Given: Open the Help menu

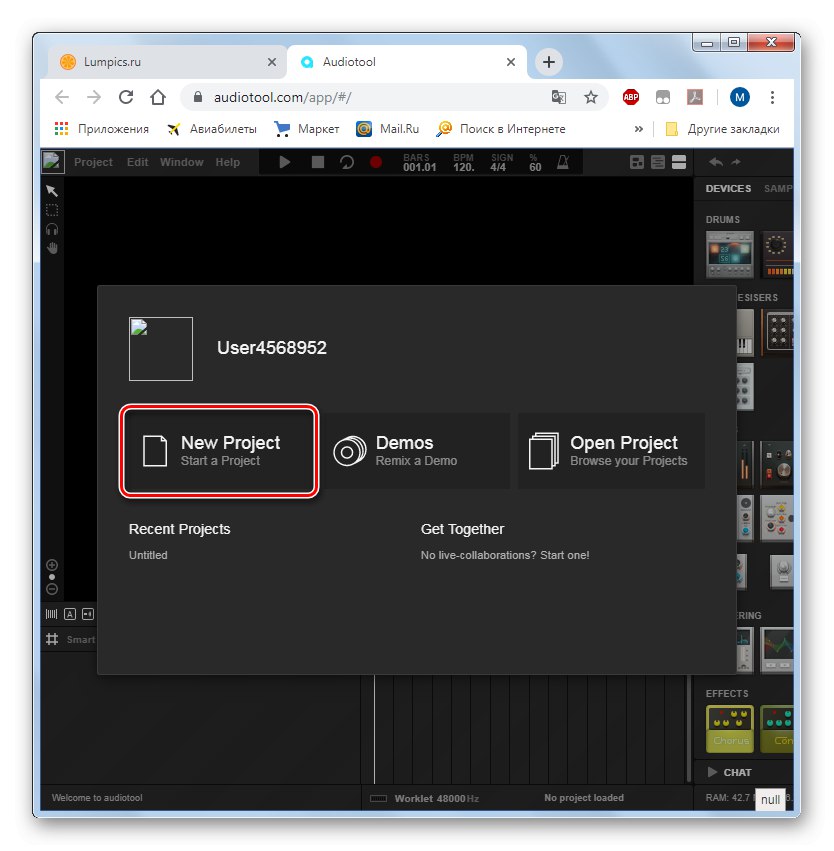Looking at the screenshot, I should [227, 162].
